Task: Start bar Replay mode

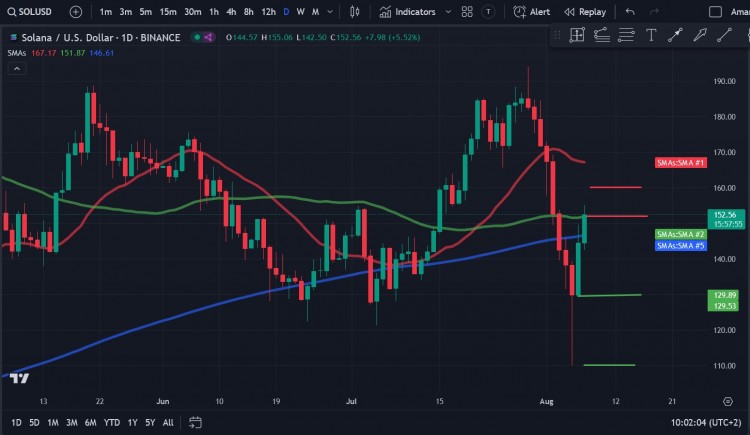Action: pyautogui.click(x=585, y=11)
